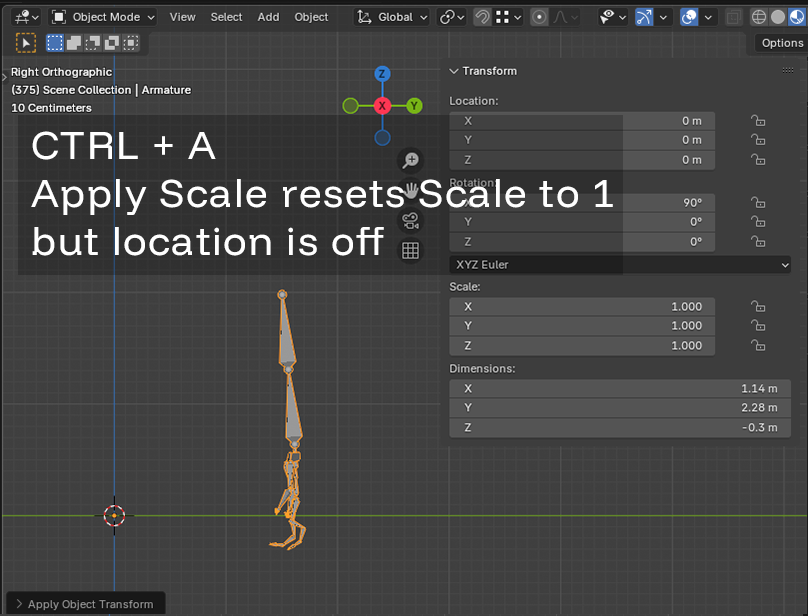Choose the set new selection mode
The image size is (808, 616).
pyautogui.click(x=55, y=43)
